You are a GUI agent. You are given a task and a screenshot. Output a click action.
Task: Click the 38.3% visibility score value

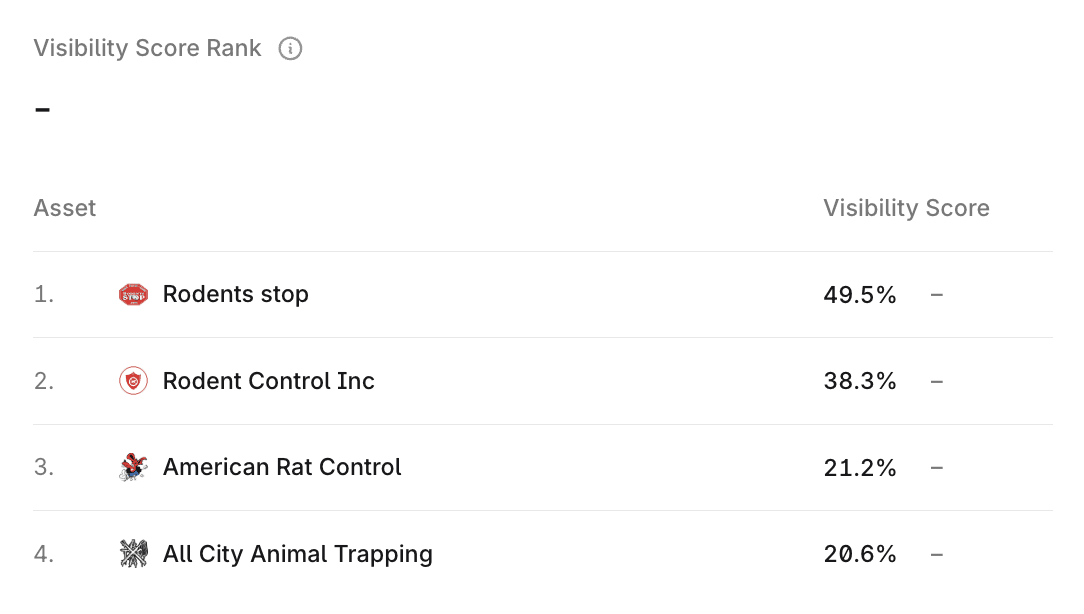(x=859, y=381)
